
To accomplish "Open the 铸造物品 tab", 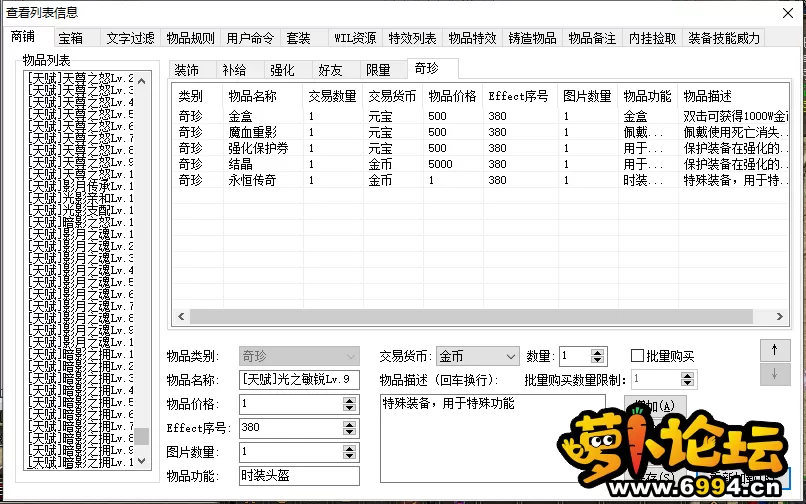I will (531, 38).
